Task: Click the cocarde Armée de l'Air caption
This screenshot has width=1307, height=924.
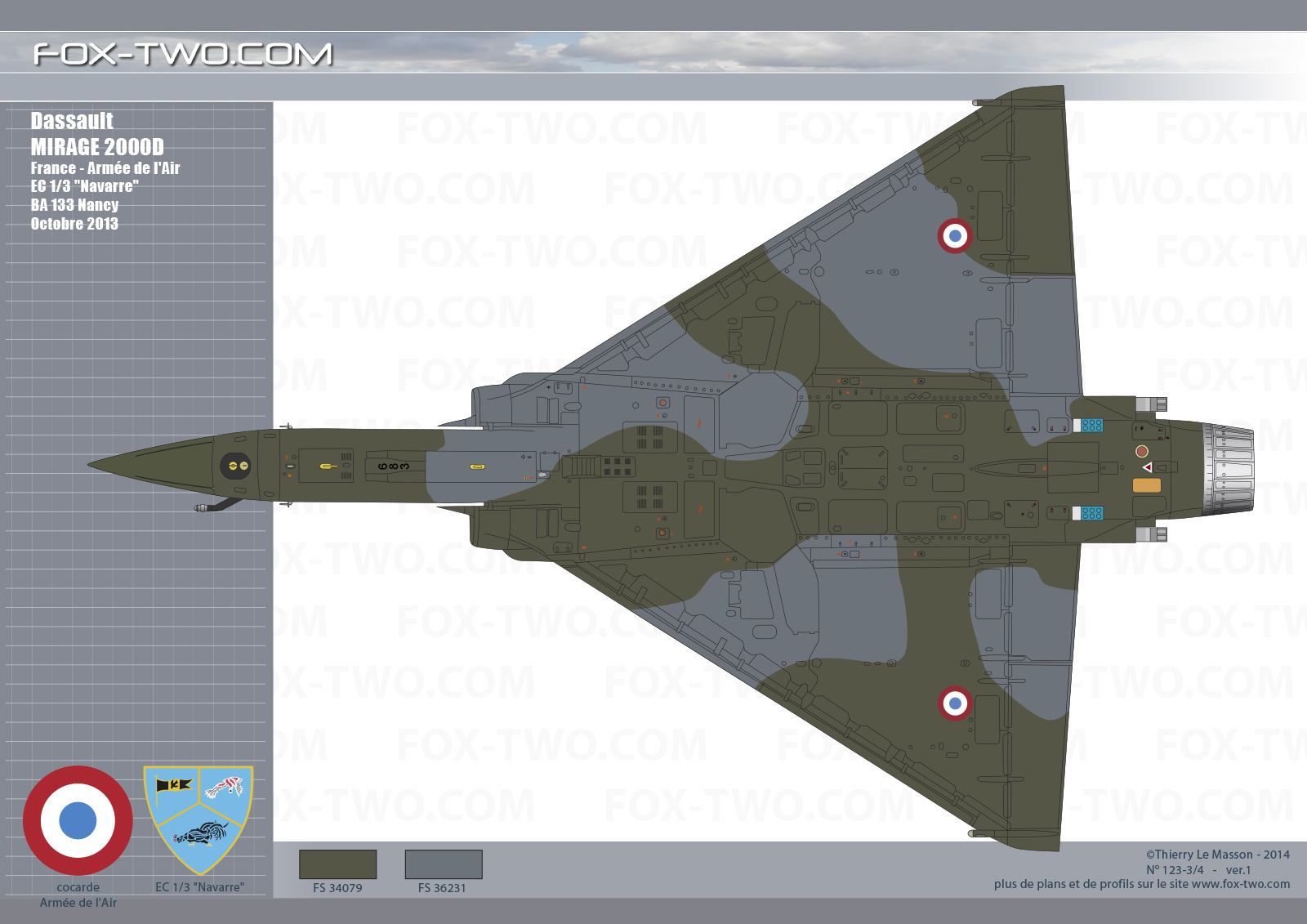Action: click(78, 895)
